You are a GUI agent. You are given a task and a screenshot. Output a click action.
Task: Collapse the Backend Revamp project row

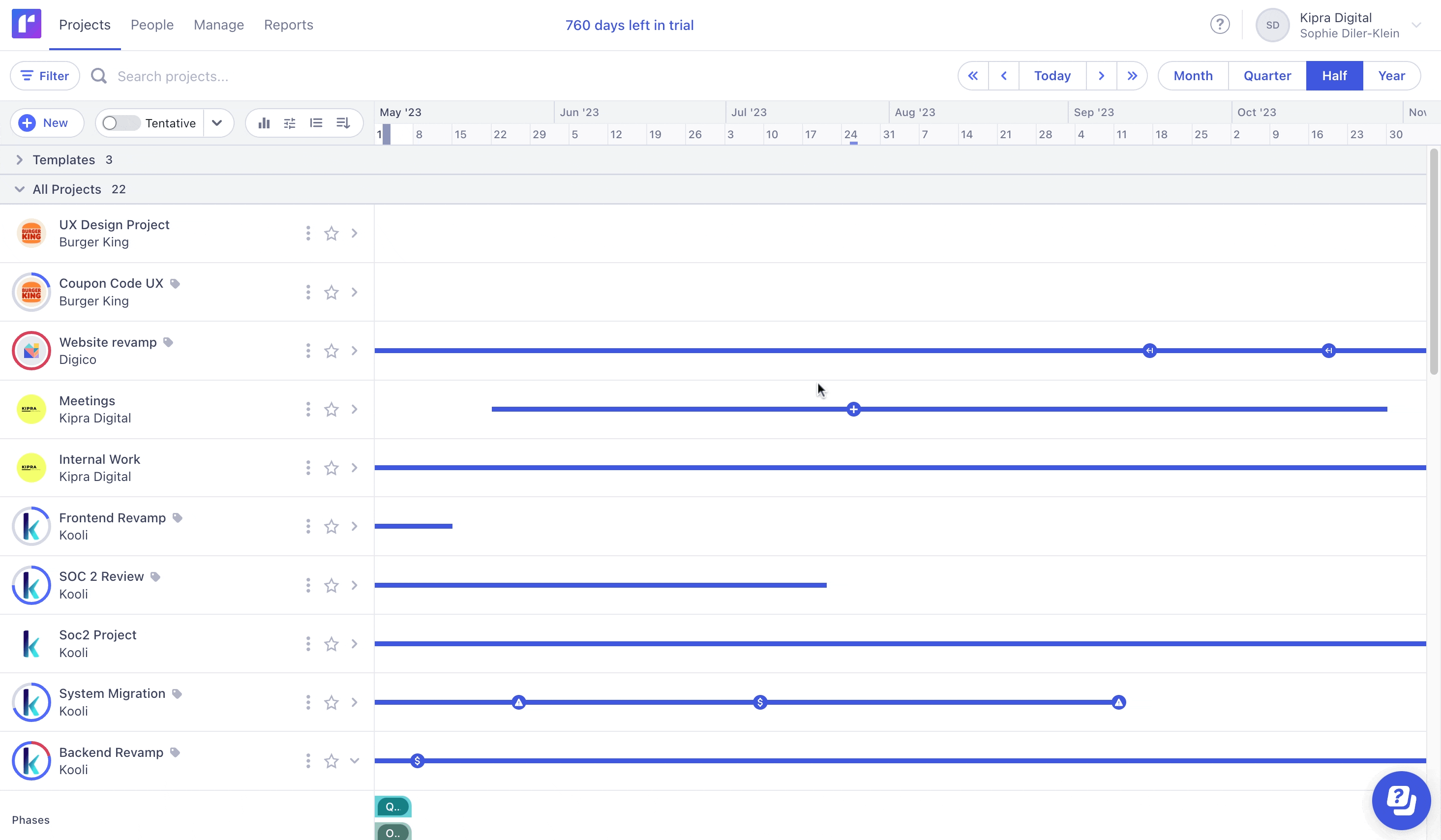point(355,760)
